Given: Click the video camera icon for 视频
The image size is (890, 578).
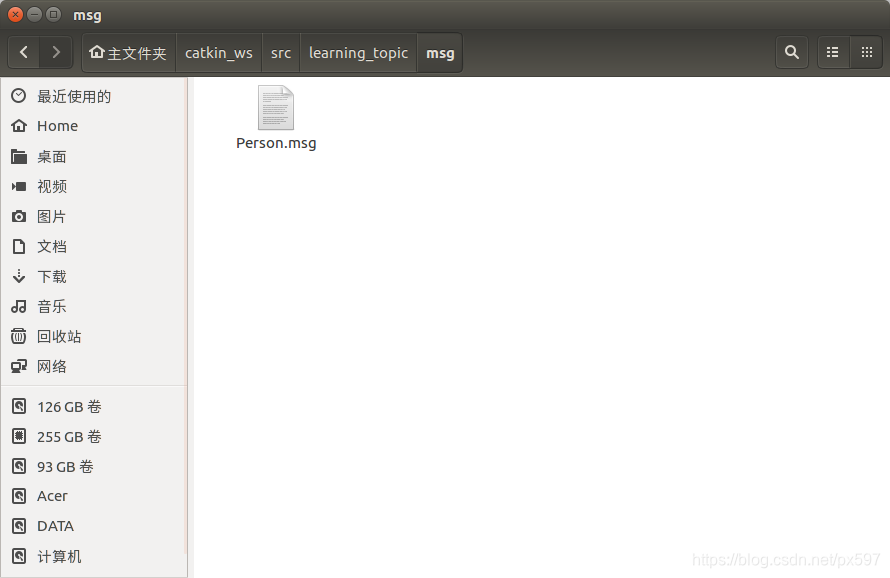Looking at the screenshot, I should click(19, 186).
